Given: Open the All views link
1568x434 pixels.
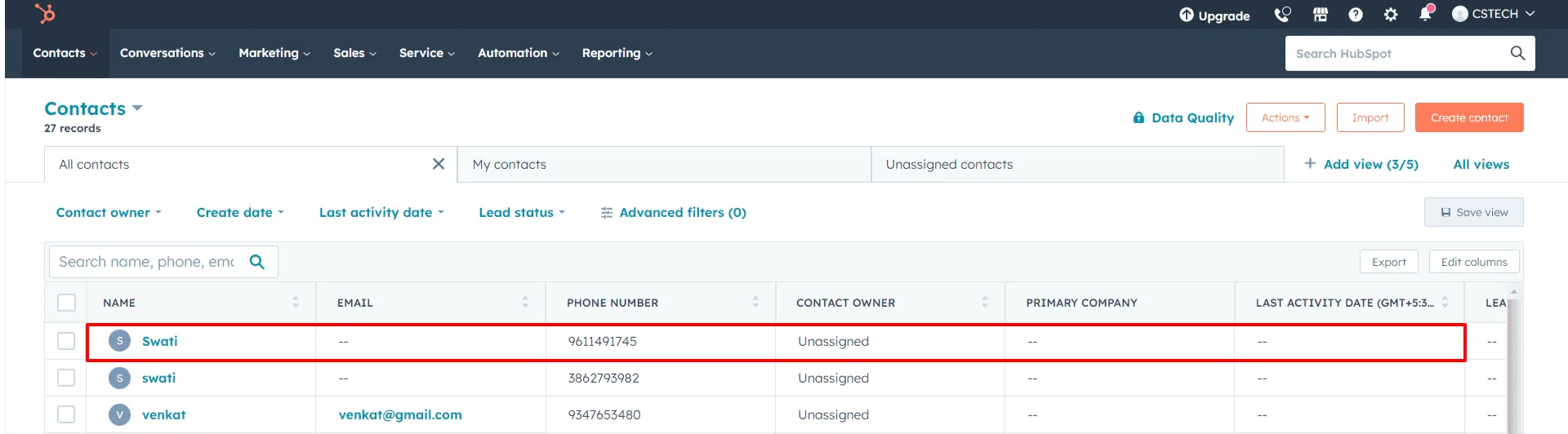Looking at the screenshot, I should pyautogui.click(x=1481, y=164).
